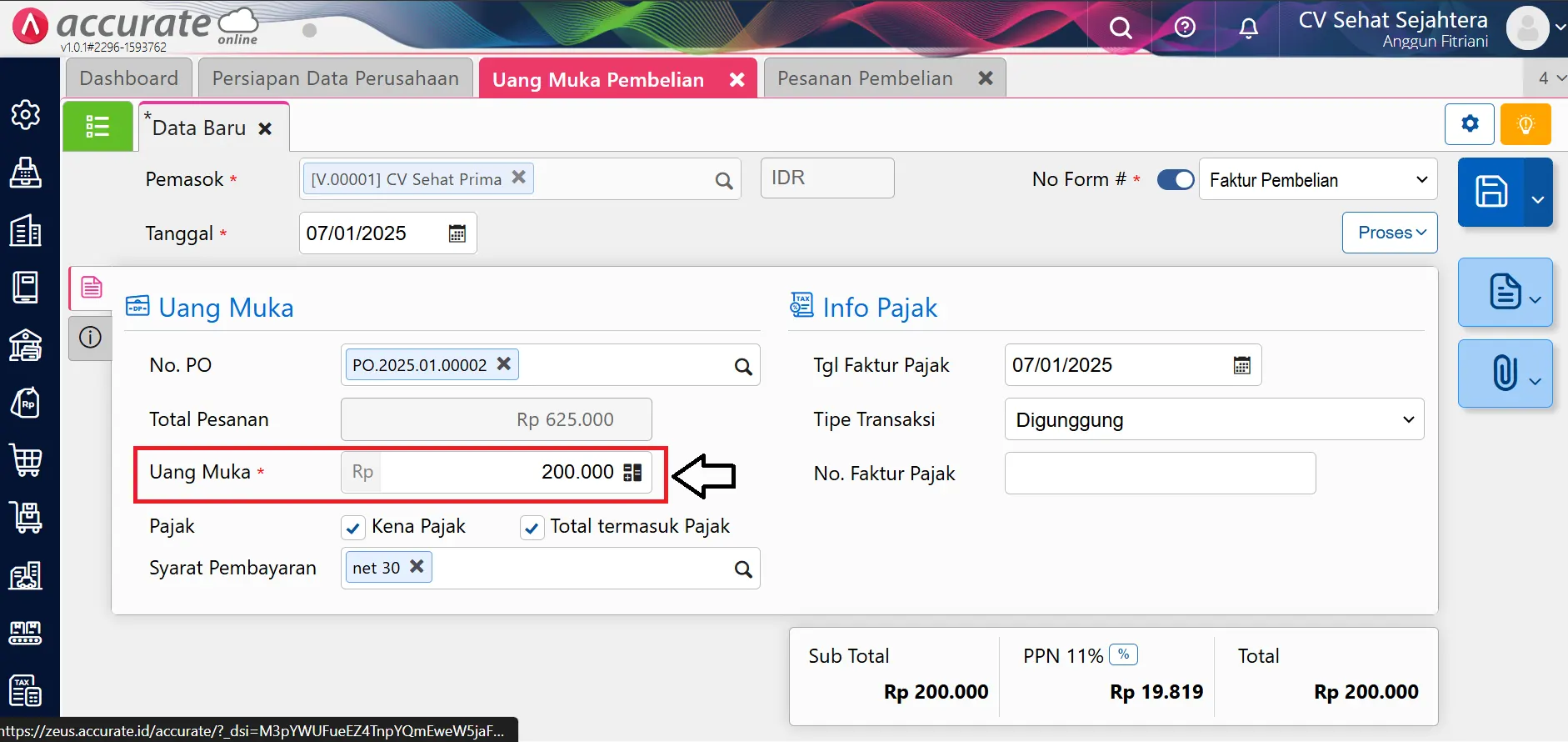The image size is (1568, 742).
Task: Click the Accurate online logo
Action: [x=136, y=28]
